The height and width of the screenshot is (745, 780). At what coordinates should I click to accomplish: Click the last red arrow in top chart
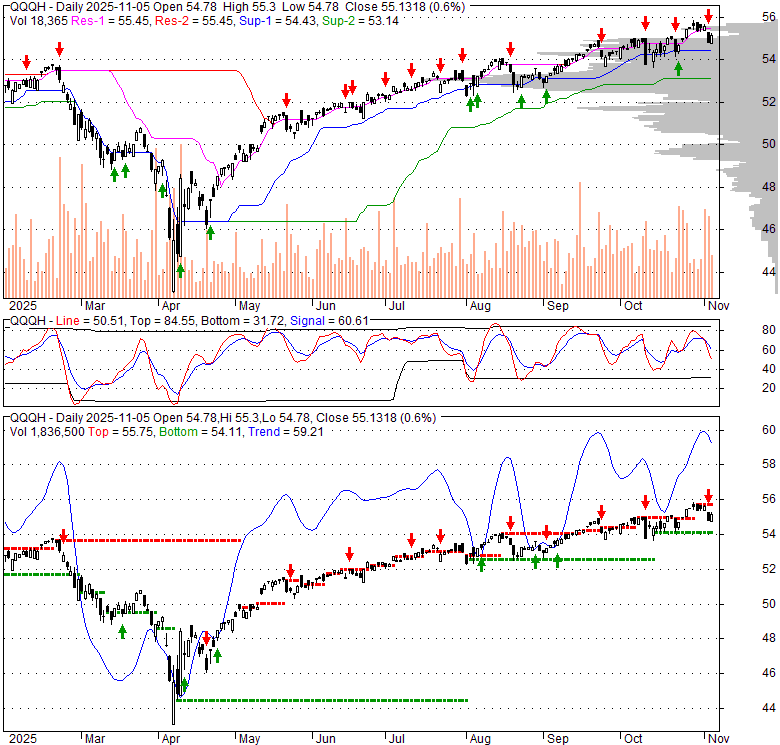[709, 16]
